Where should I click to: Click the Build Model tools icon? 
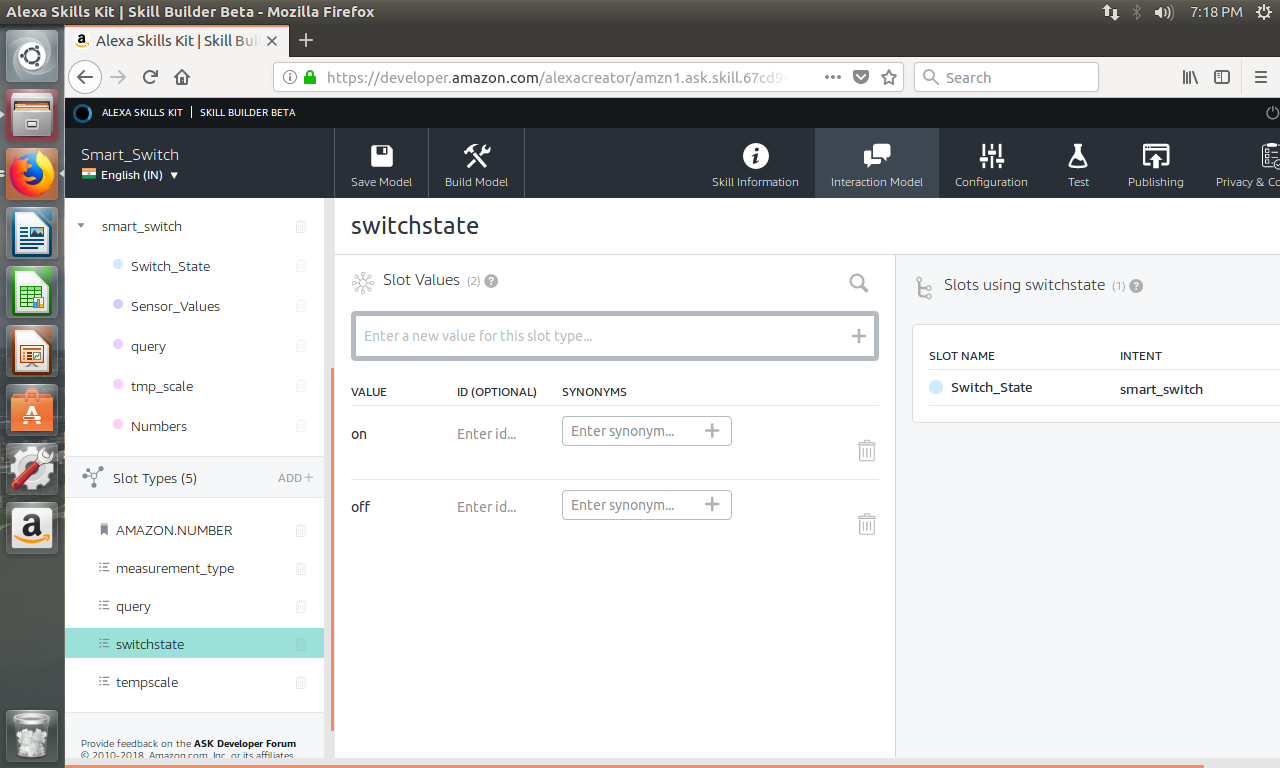(476, 156)
